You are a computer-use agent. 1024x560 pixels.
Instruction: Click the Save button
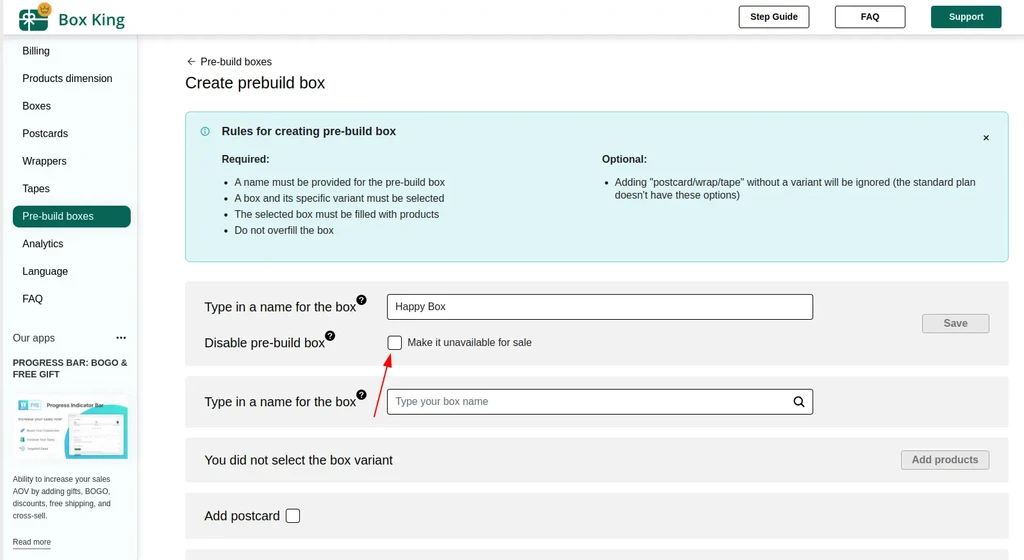tap(955, 323)
